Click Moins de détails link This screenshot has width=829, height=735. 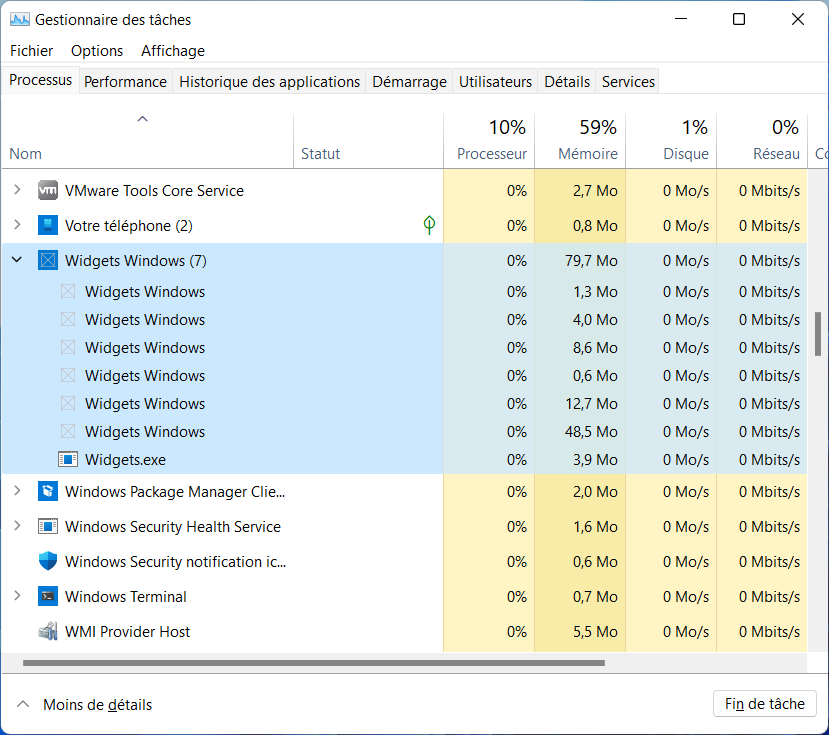[97, 705]
